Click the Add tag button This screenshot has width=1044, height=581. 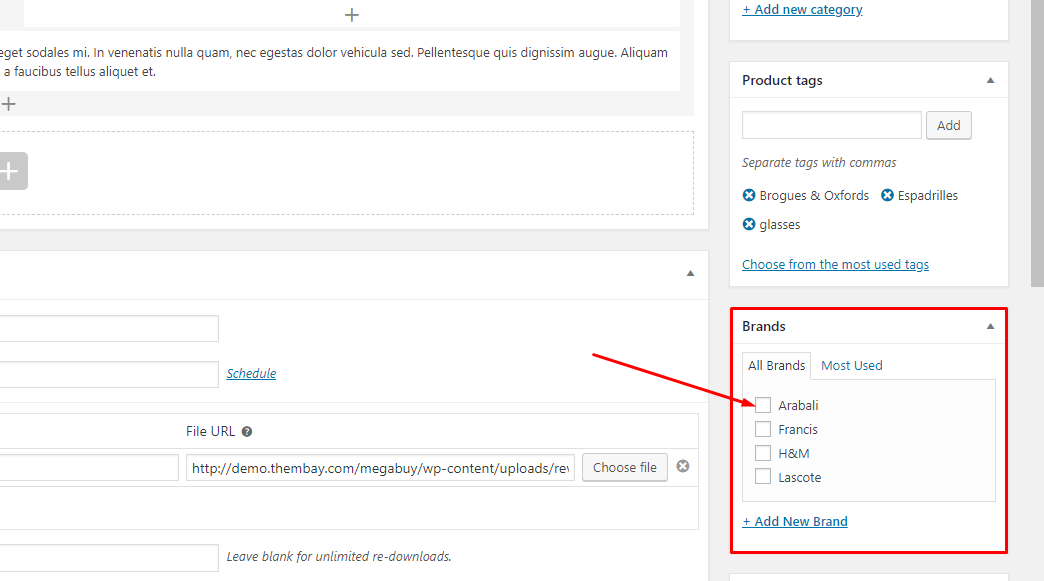949,125
